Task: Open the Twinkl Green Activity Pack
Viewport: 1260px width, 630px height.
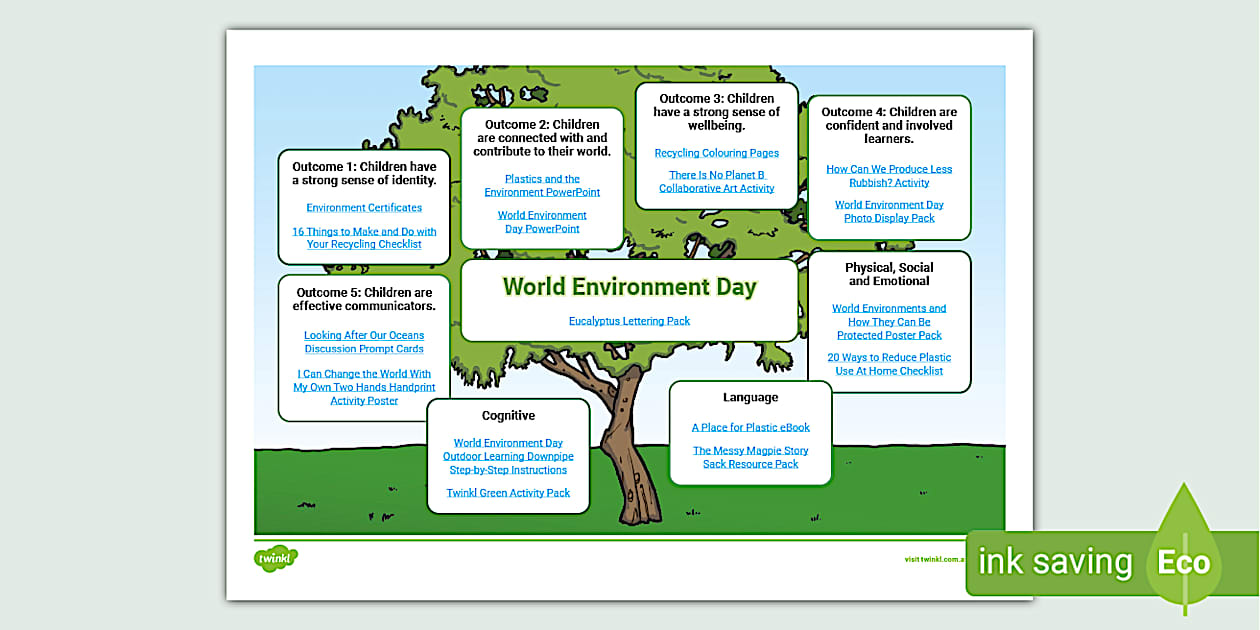Action: point(508,492)
